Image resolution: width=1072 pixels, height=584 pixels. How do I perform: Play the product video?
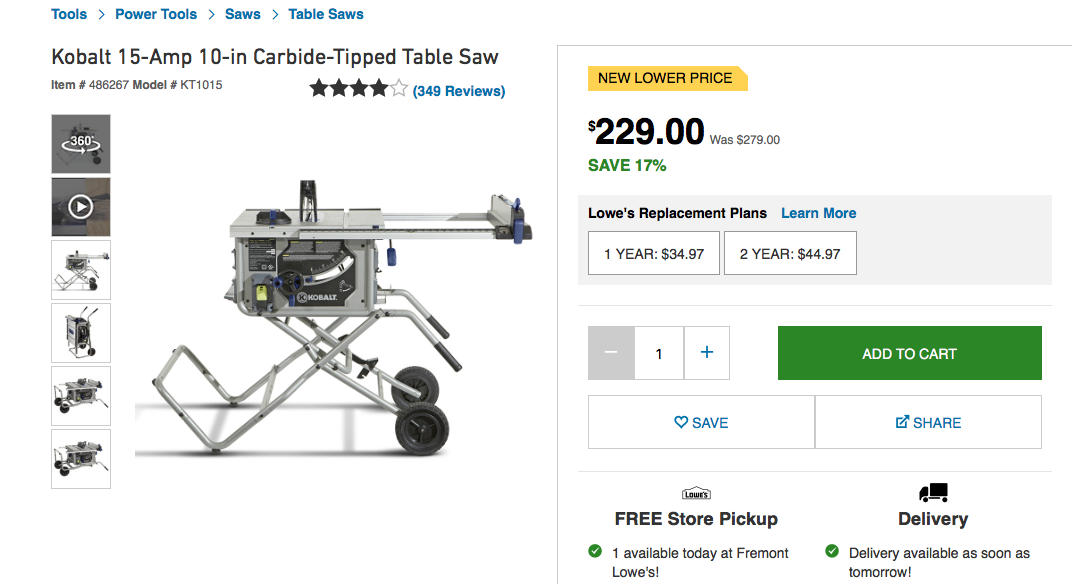click(x=80, y=206)
